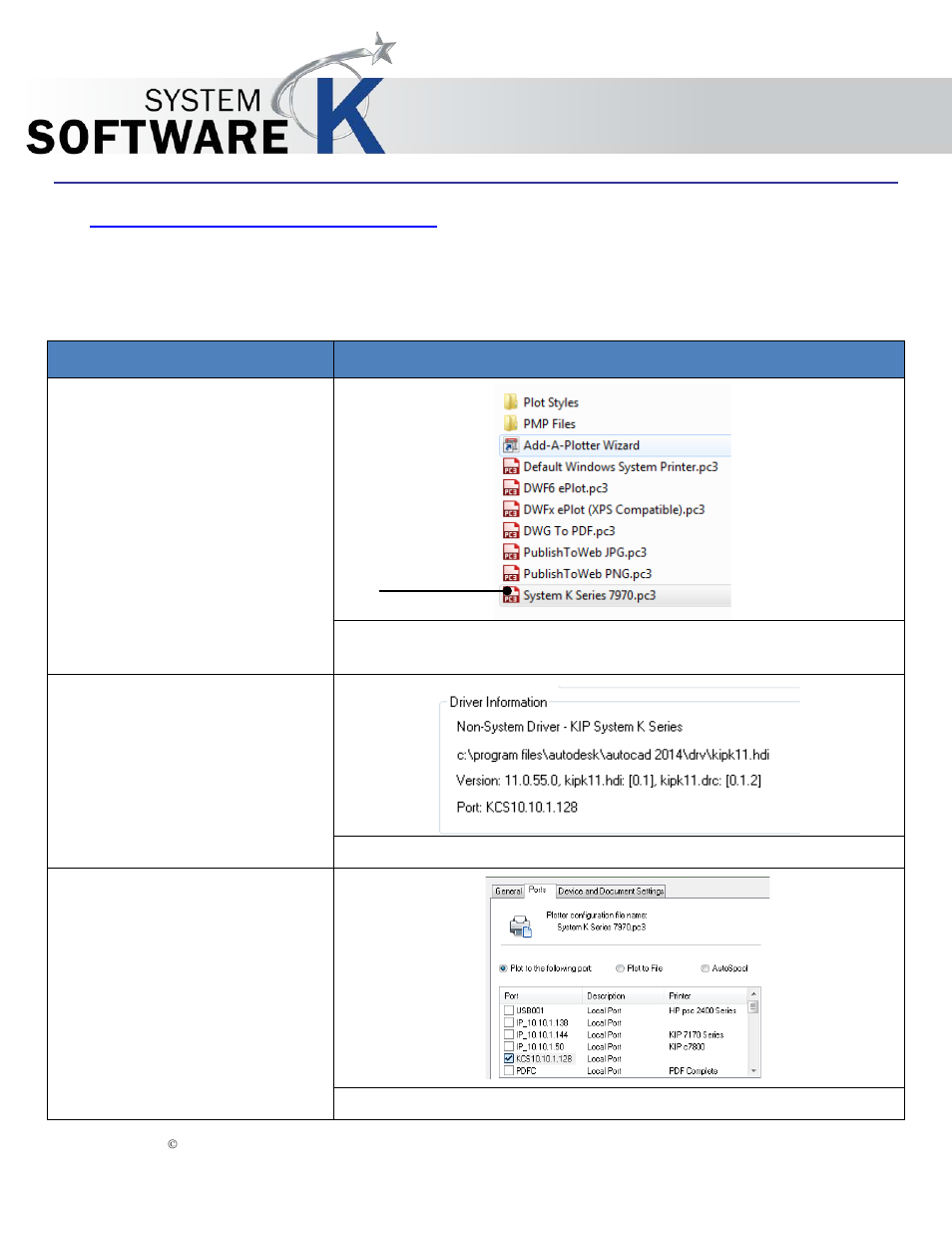Image resolution: width=952 pixels, height=1233 pixels.
Task: Click 'Local Port' description in USB001 row
Action: point(604,1010)
